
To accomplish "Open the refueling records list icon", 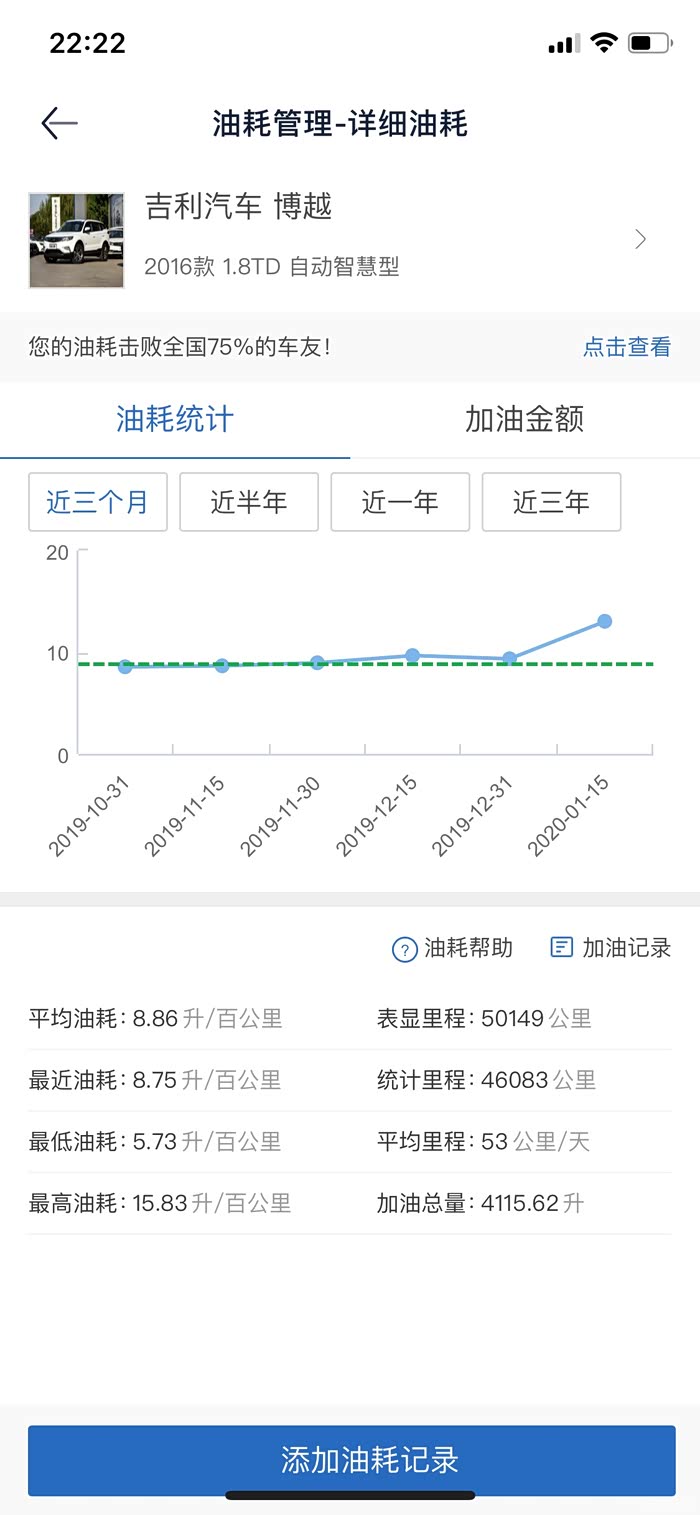I will (562, 947).
